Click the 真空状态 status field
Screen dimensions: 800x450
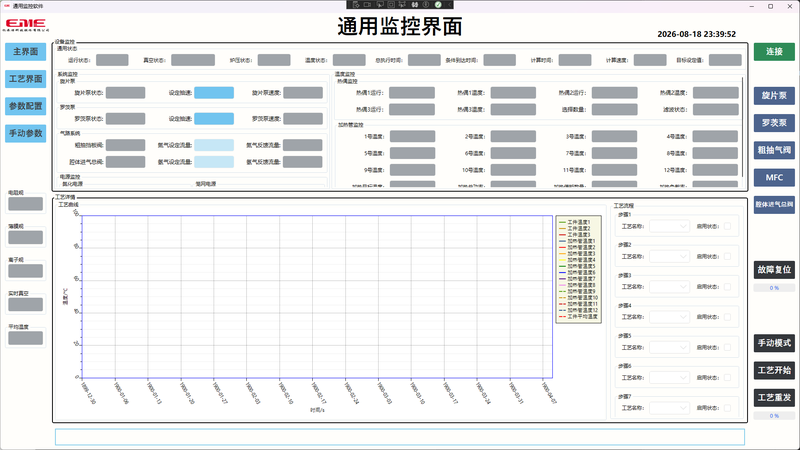point(193,60)
